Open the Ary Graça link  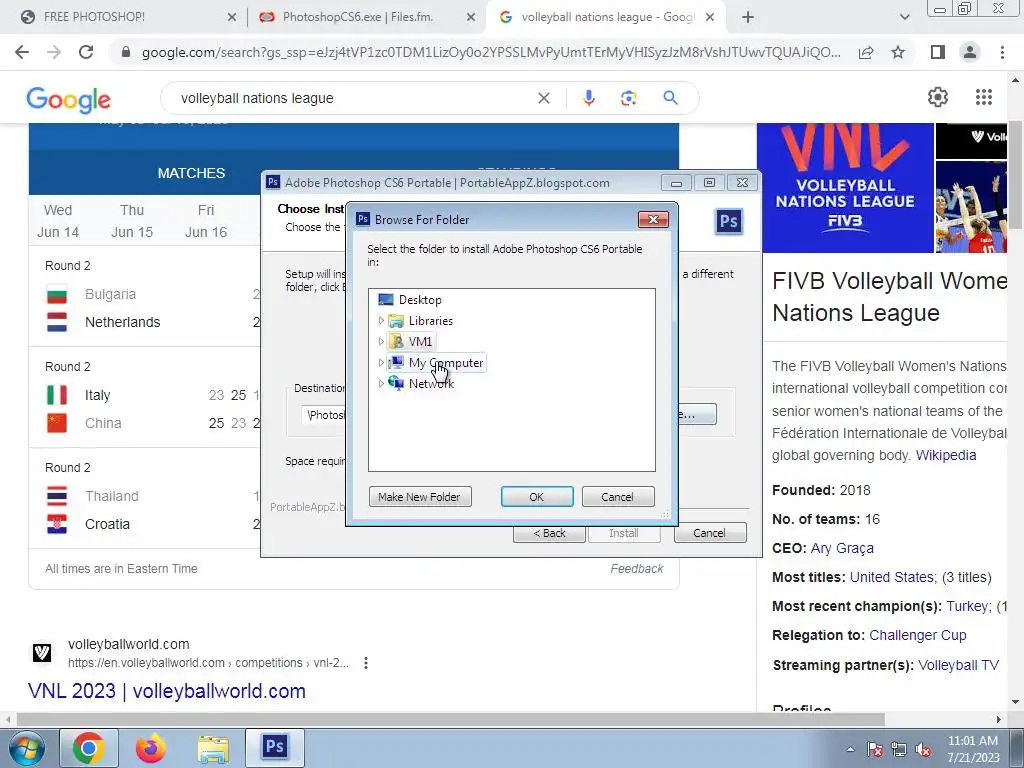point(842,548)
